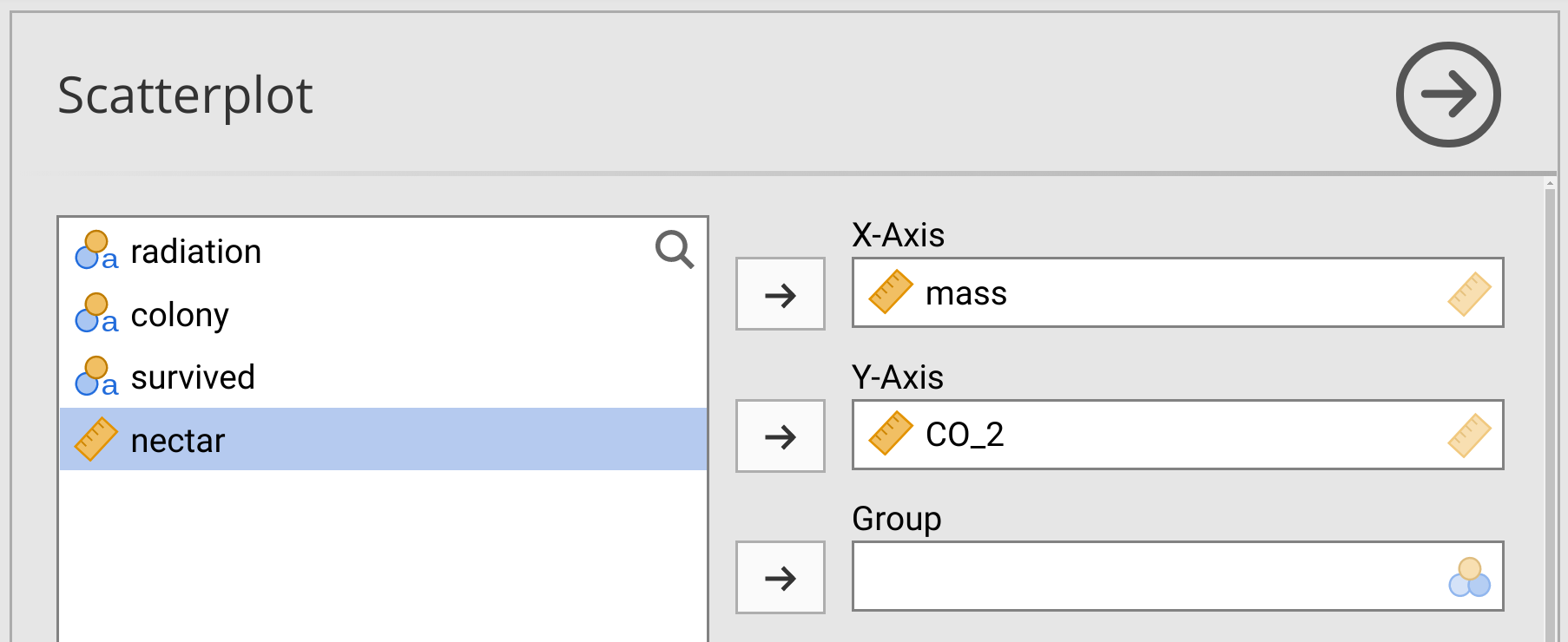Select the colony variable
The height and width of the screenshot is (642, 1568).
tap(180, 315)
